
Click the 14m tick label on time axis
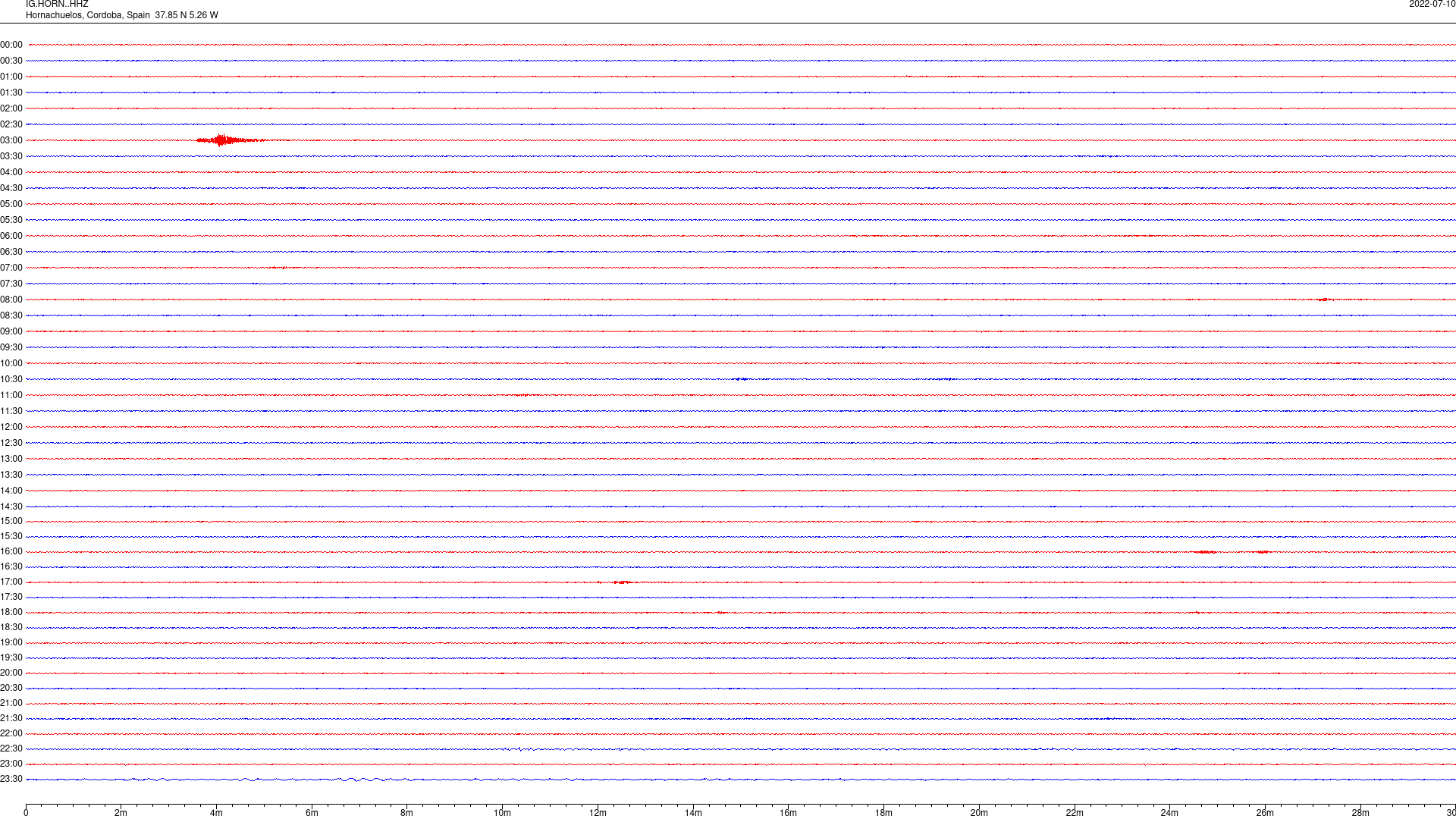(x=693, y=813)
